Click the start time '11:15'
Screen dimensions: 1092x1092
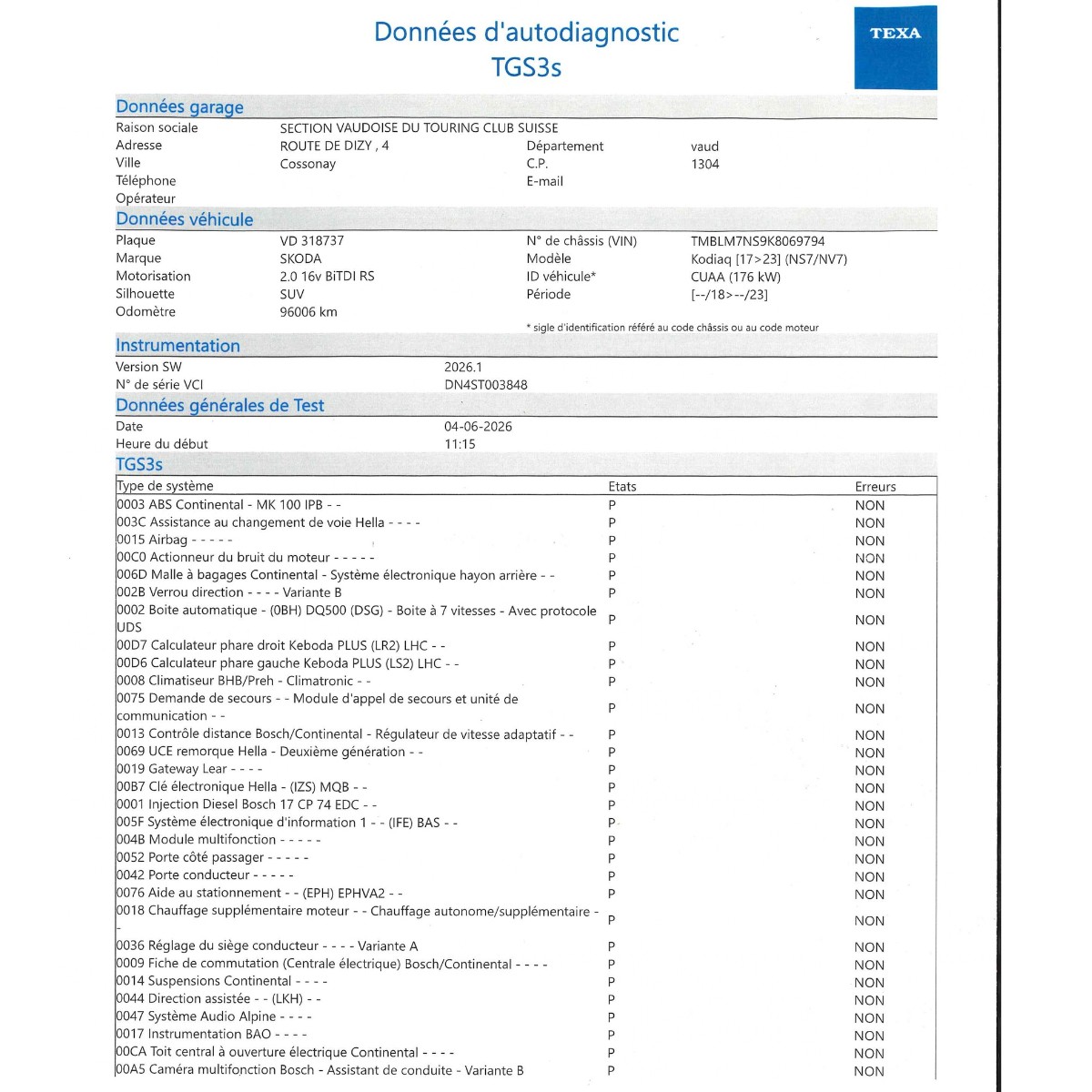click(460, 444)
